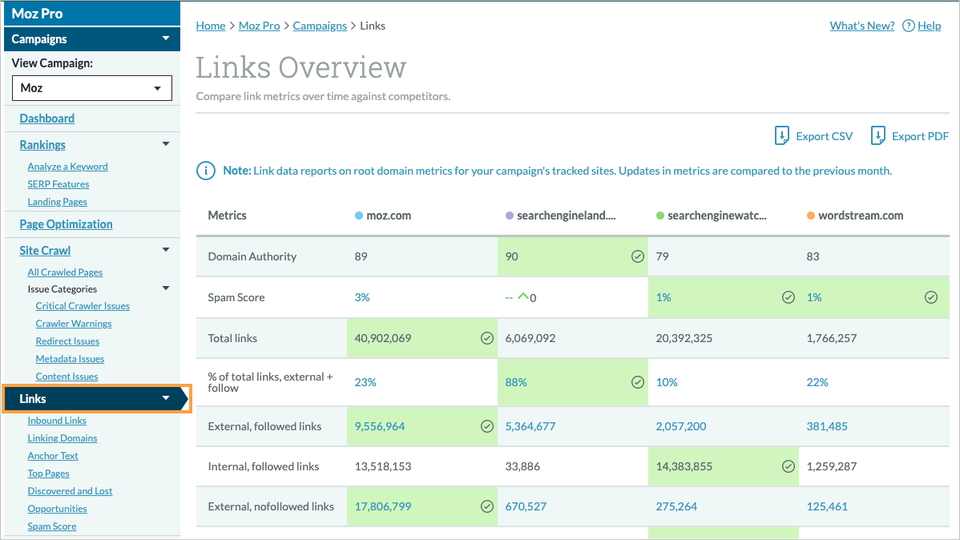Select Inbound Links in sidebar

(57, 421)
